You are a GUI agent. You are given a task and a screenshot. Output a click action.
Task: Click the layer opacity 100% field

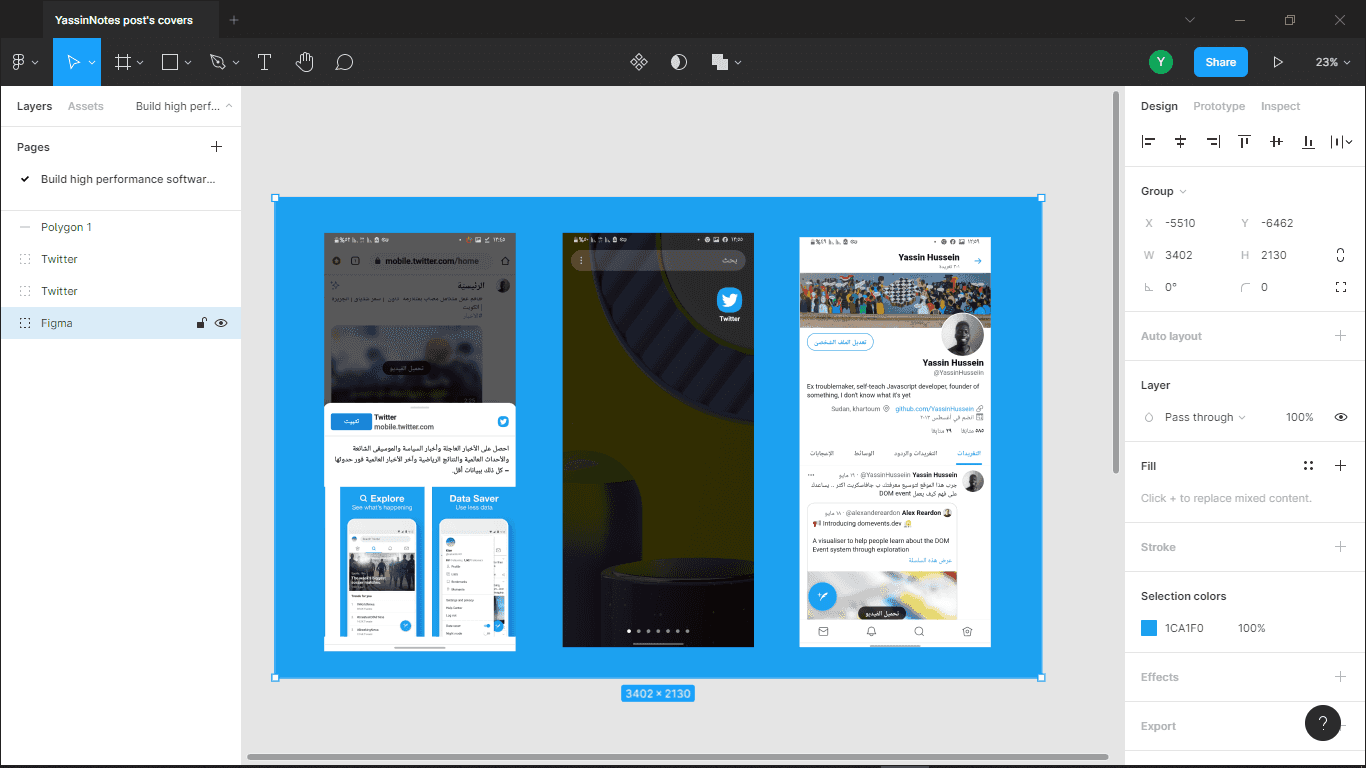pyautogui.click(x=1299, y=417)
